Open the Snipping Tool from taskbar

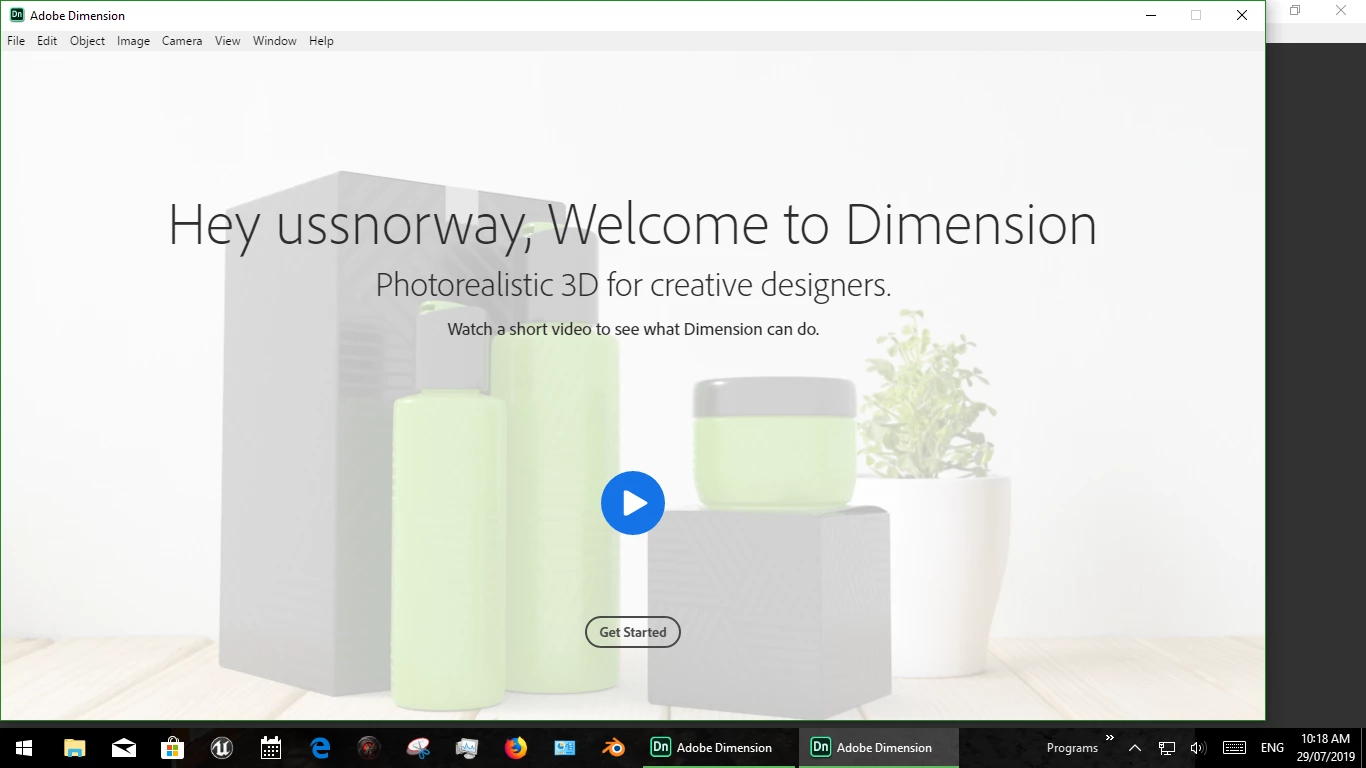pos(418,748)
